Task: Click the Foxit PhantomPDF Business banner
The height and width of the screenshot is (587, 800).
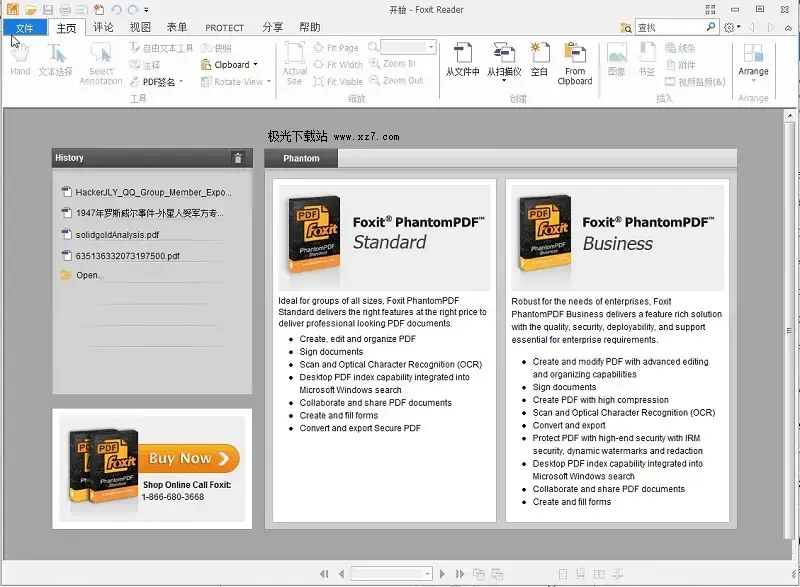Action: pyautogui.click(x=617, y=238)
